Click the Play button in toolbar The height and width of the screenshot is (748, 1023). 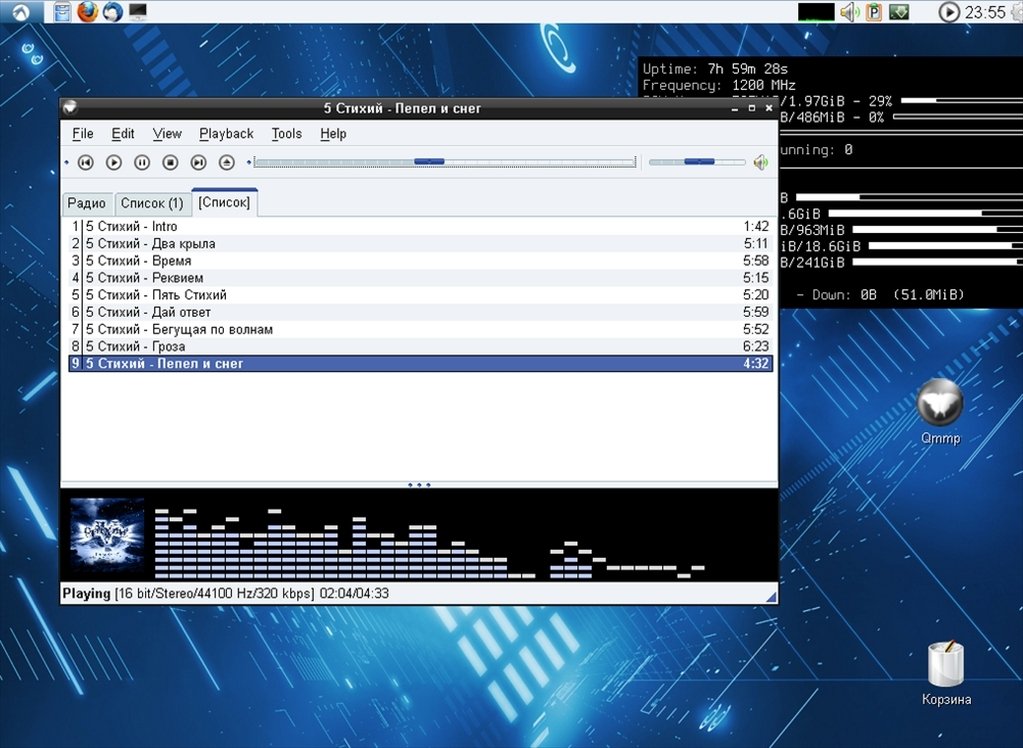pos(114,163)
